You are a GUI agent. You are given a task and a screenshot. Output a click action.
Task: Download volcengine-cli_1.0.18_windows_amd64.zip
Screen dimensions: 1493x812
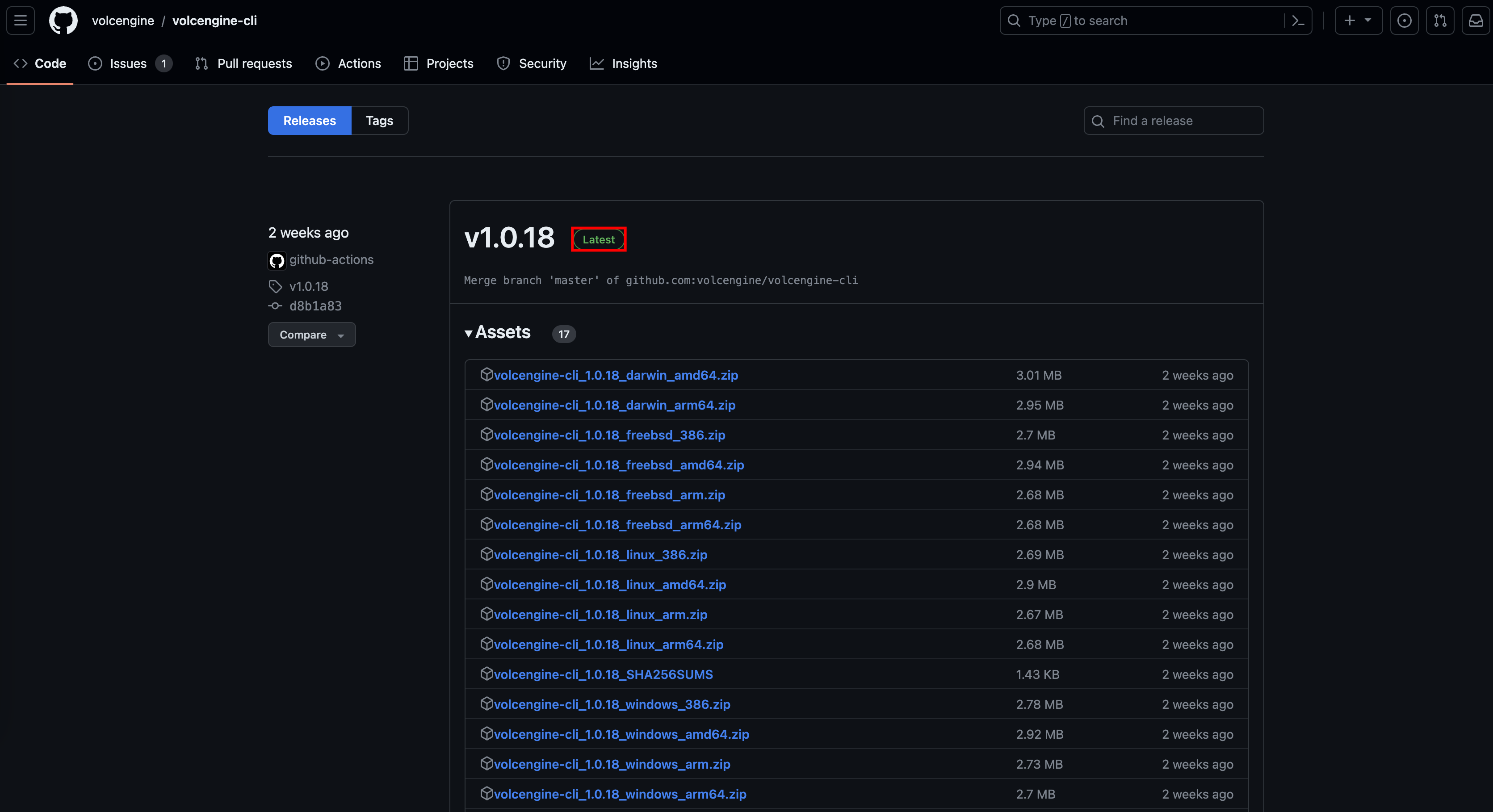pos(621,734)
